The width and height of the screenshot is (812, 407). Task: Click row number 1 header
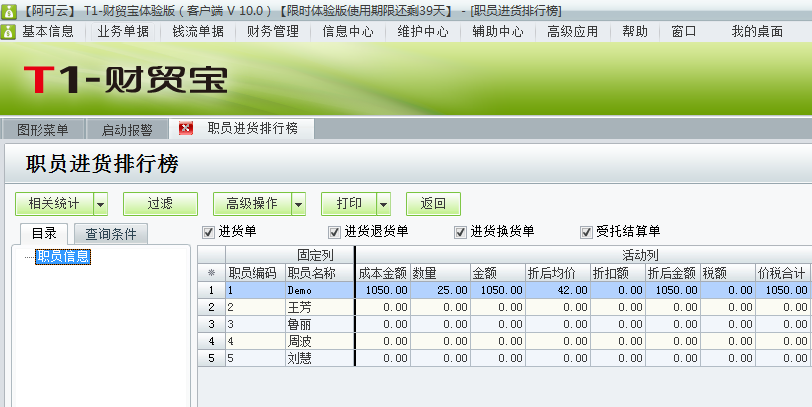(211, 290)
